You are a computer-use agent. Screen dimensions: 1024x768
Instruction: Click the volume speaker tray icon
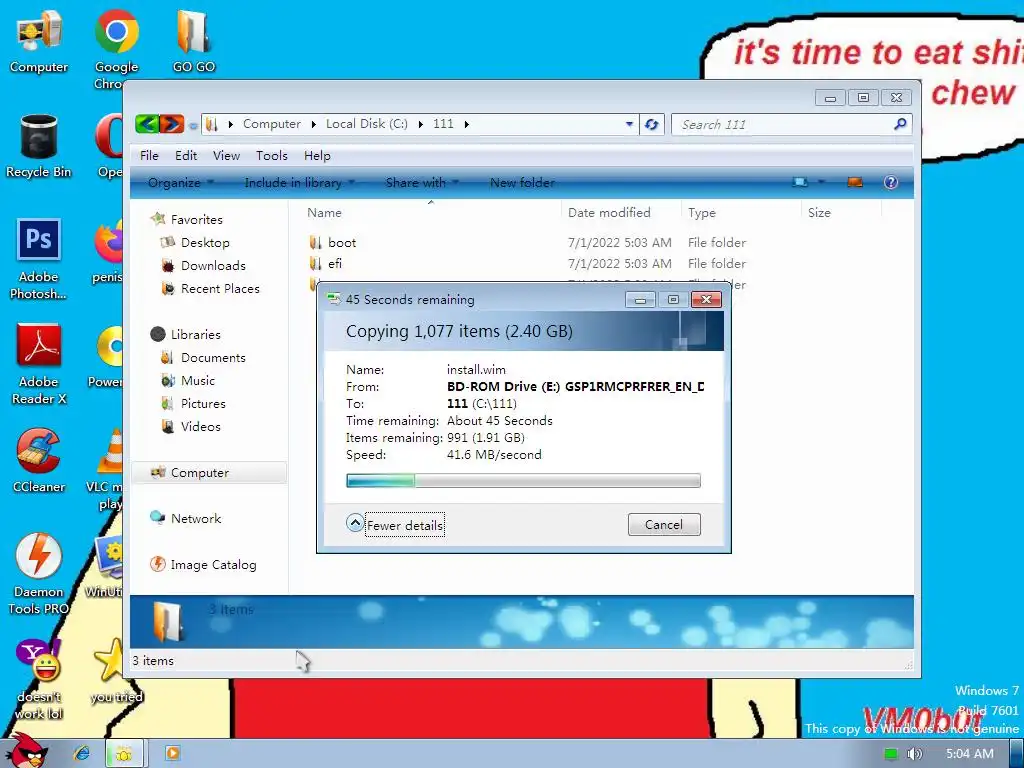pyautogui.click(x=915, y=754)
